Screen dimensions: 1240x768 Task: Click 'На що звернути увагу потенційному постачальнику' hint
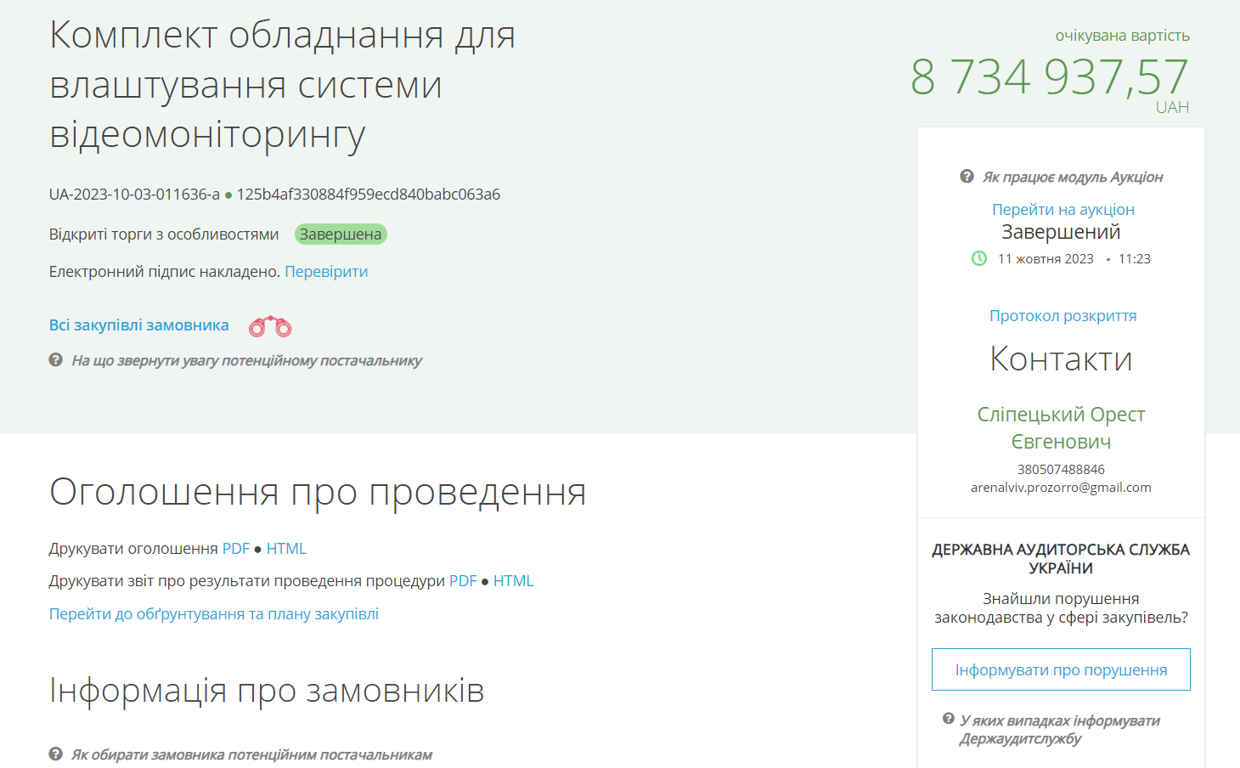[x=246, y=360]
